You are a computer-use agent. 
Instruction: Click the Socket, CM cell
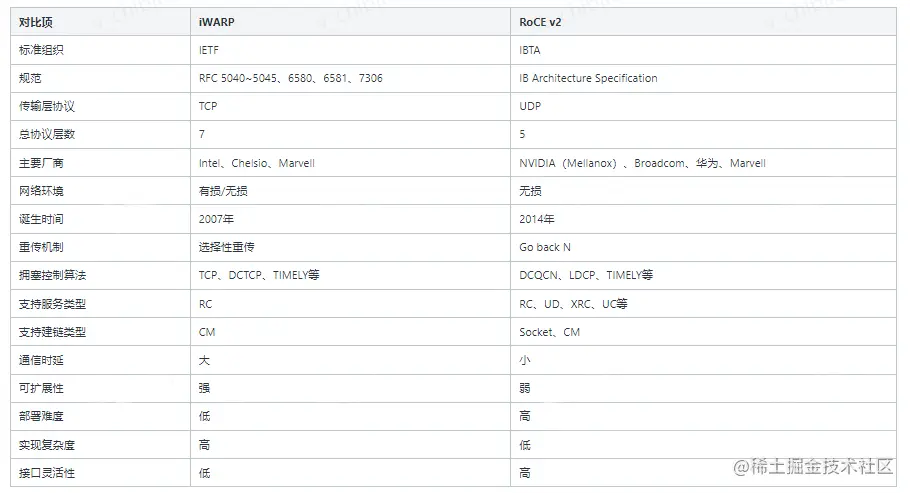(x=549, y=332)
